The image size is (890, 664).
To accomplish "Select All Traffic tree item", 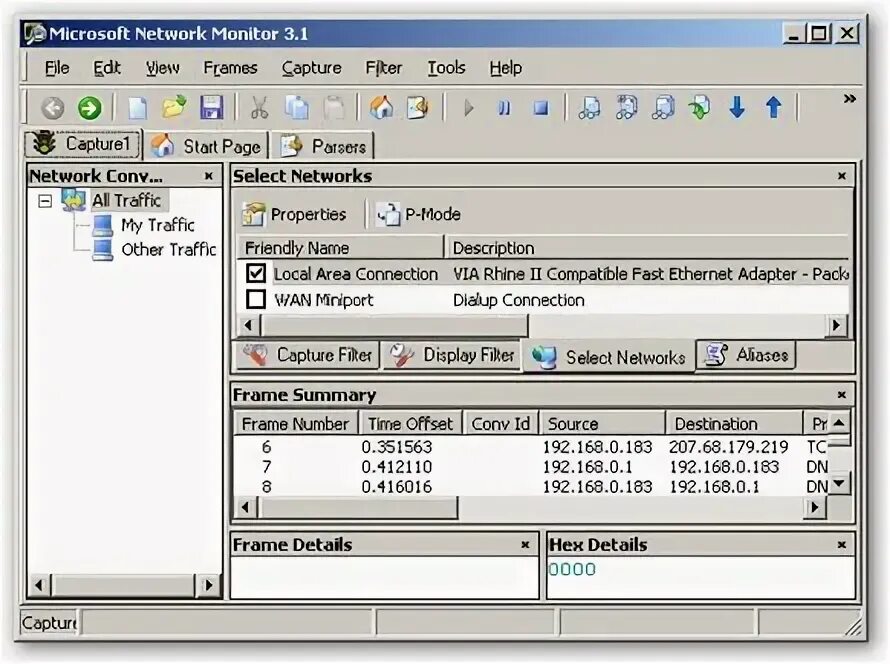I will point(127,200).
